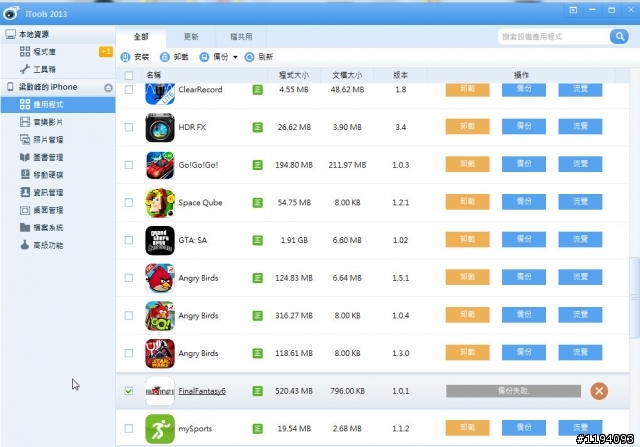Open the Applications (應用程式) sidebar item
The width and height of the screenshot is (640, 447).
pyautogui.click(x=58, y=105)
